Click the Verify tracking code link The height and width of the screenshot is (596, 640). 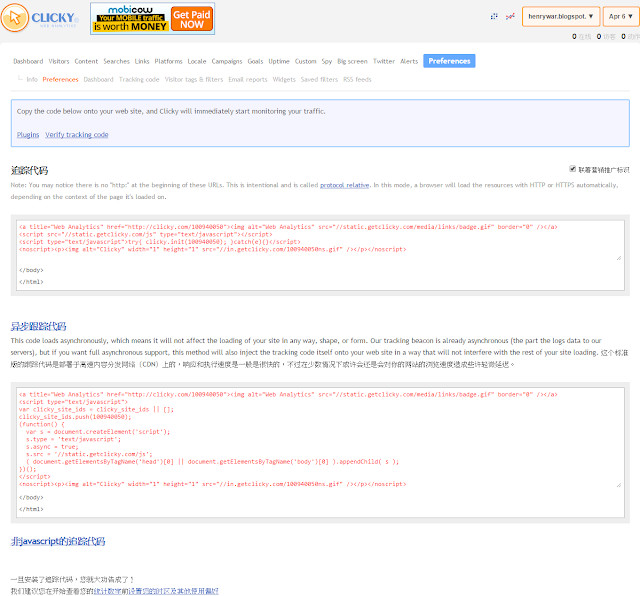point(77,135)
